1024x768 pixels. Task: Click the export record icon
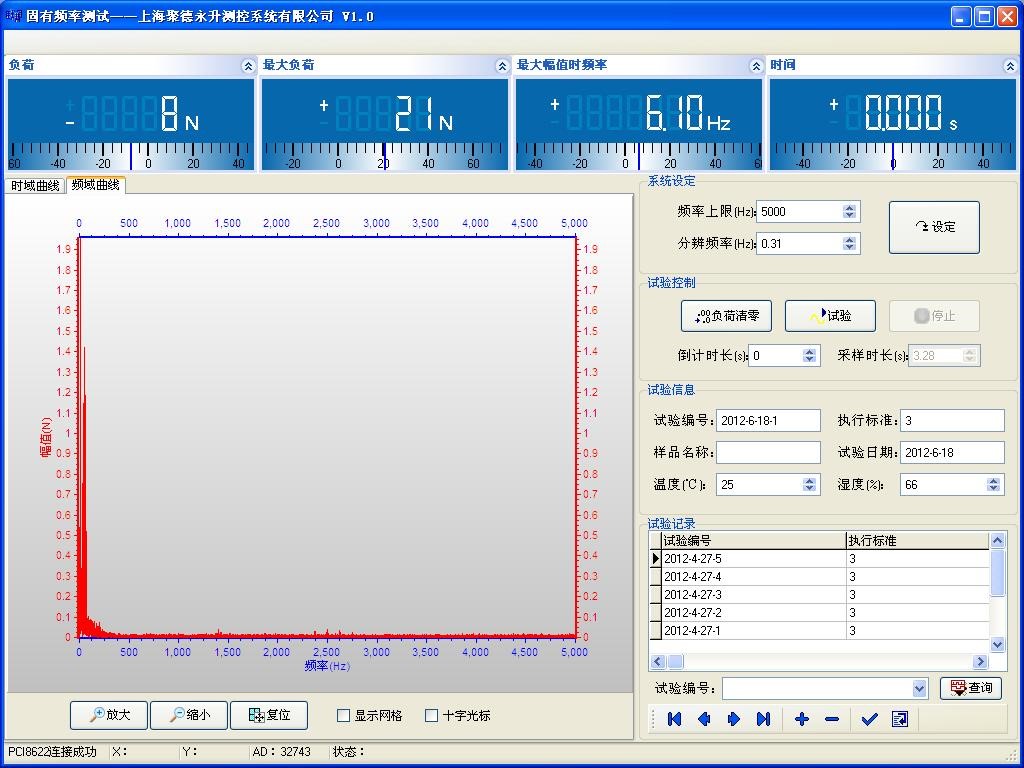coord(899,719)
